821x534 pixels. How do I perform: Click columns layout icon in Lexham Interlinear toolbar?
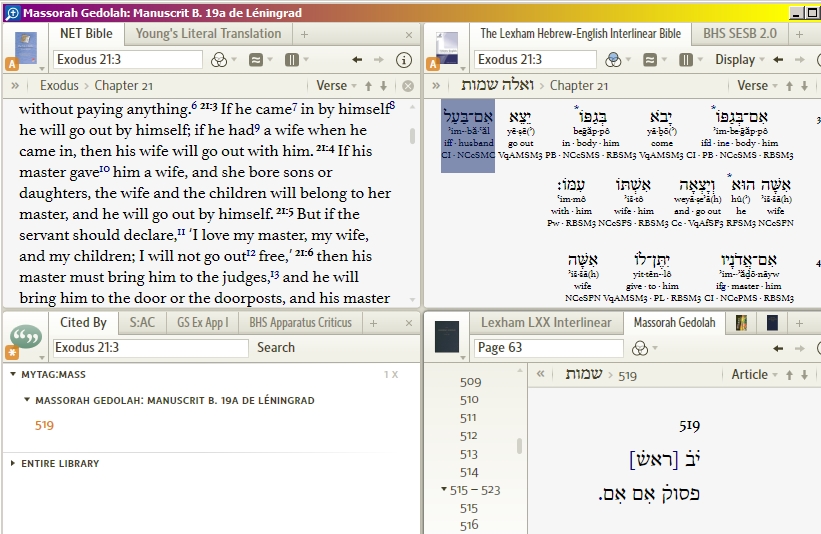pyautogui.click(x=686, y=60)
